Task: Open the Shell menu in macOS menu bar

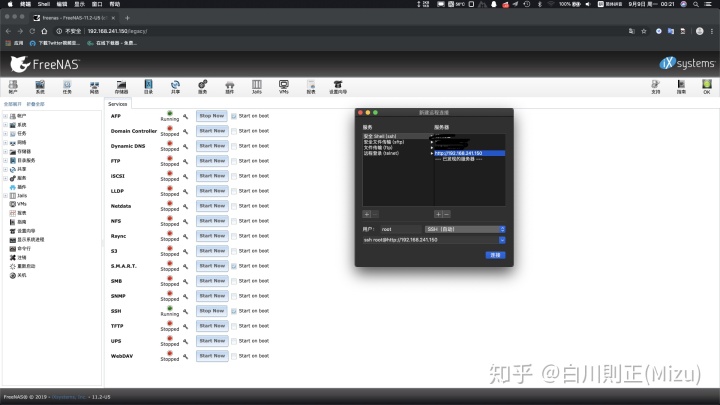Action: 44,4
